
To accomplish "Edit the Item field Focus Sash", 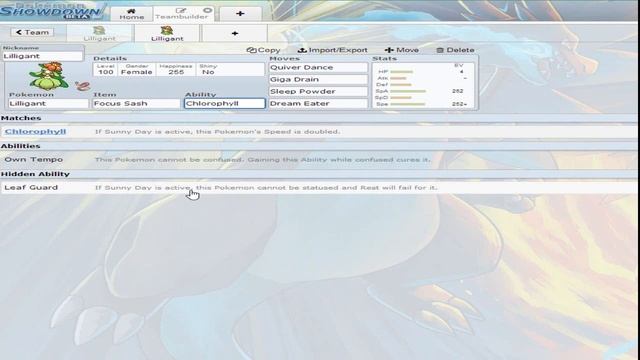I will (x=136, y=104).
